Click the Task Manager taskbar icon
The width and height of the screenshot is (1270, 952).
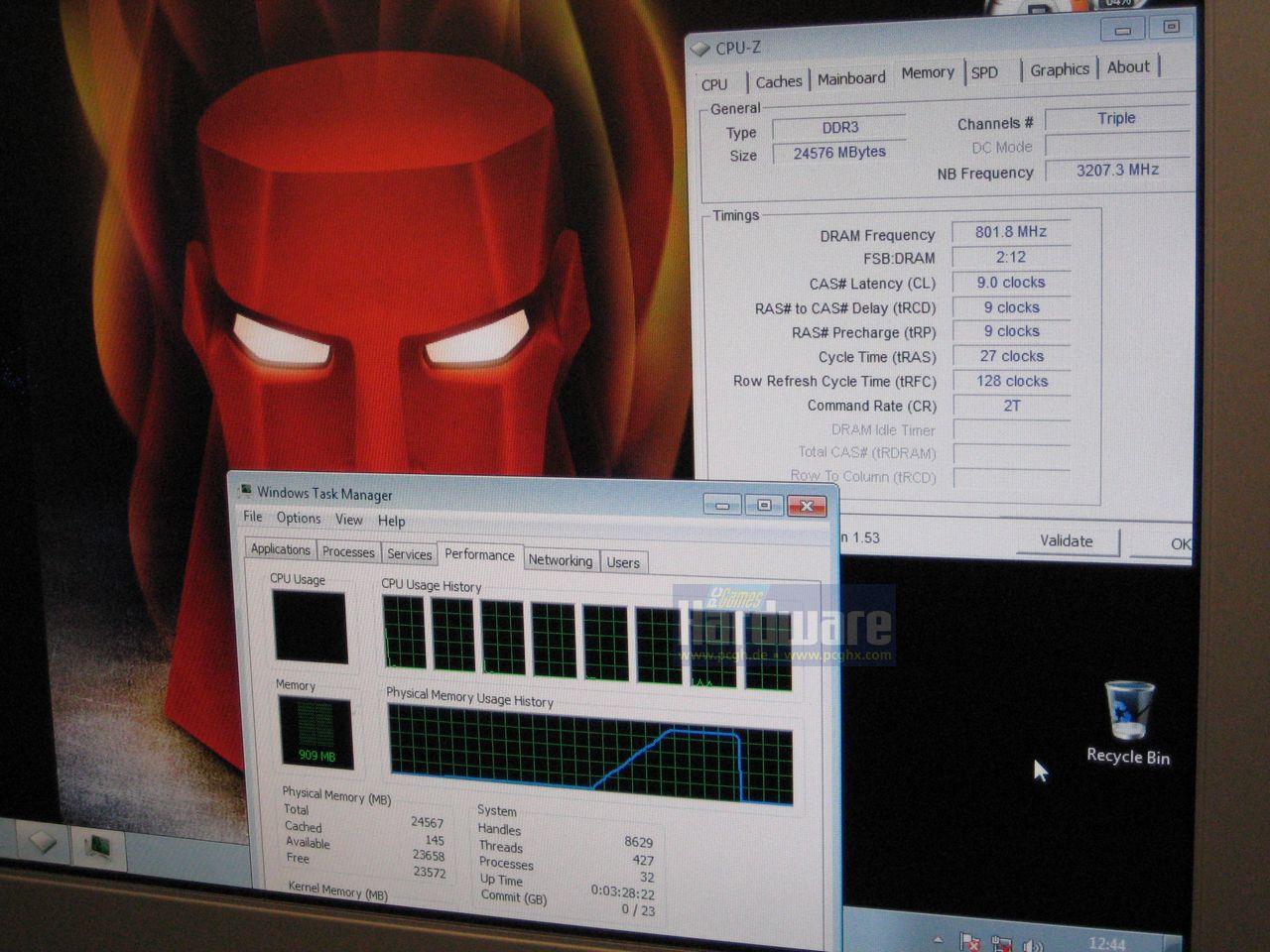(x=98, y=848)
